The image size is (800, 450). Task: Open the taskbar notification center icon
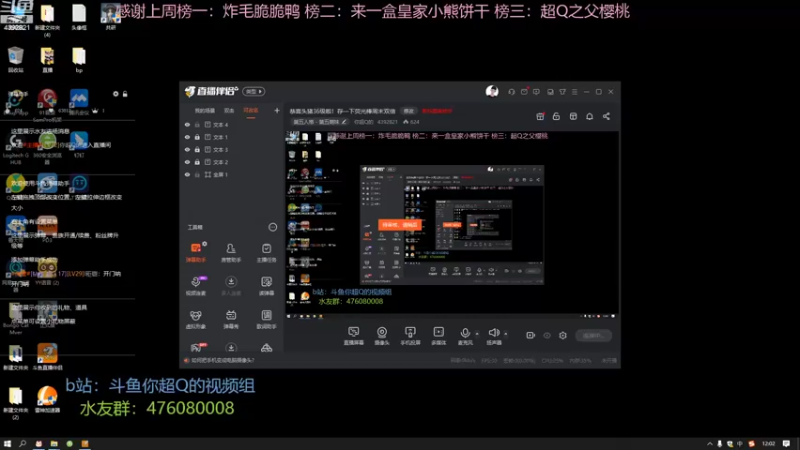point(786,443)
